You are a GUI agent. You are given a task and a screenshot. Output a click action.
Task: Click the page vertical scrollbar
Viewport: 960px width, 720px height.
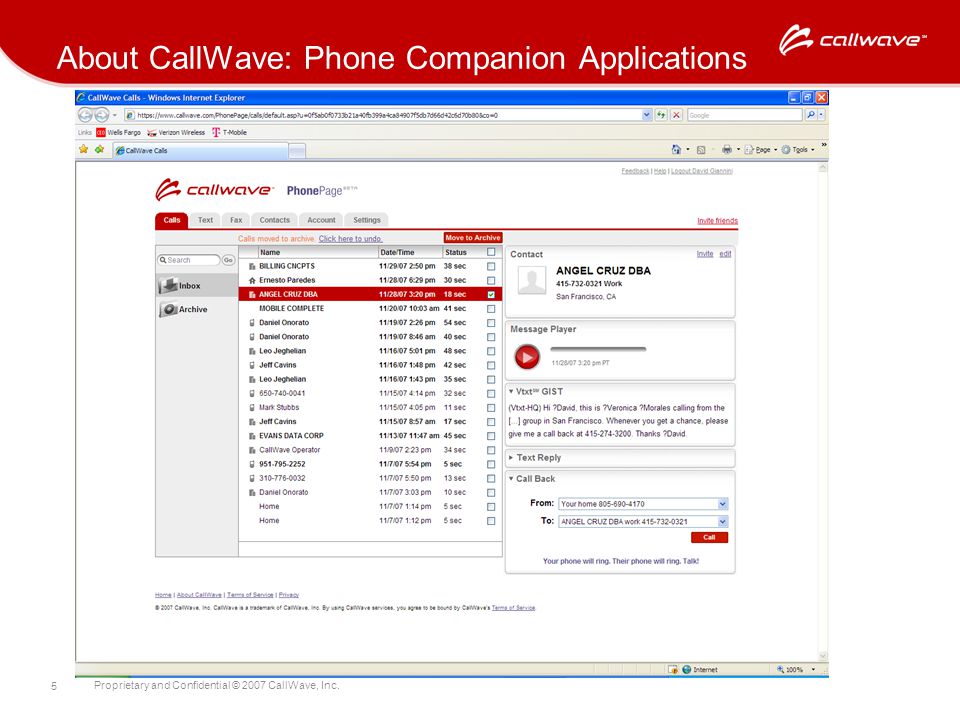823,413
